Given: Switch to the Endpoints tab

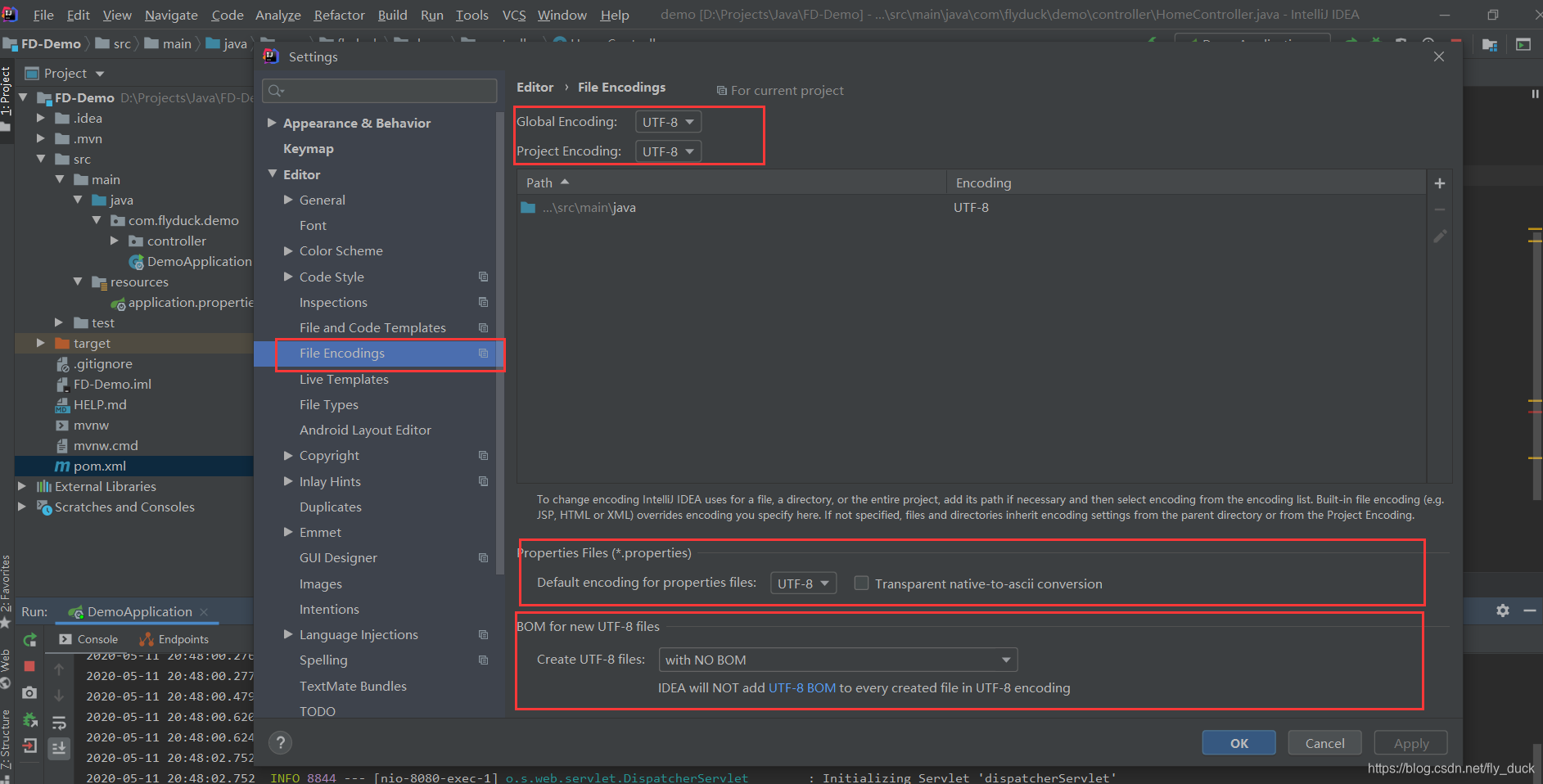Looking at the screenshot, I should (x=174, y=639).
